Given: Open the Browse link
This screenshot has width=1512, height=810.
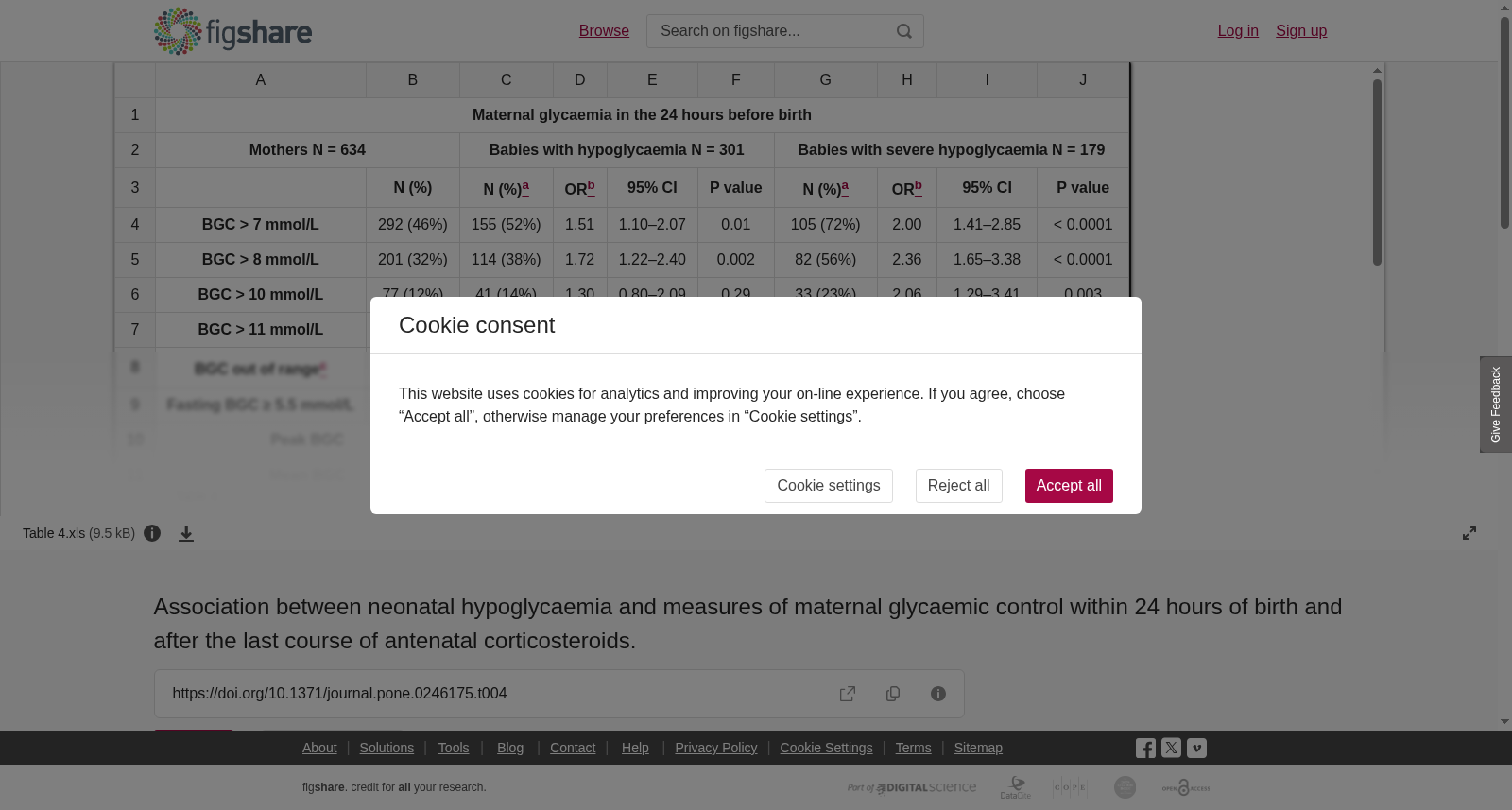Looking at the screenshot, I should (604, 31).
